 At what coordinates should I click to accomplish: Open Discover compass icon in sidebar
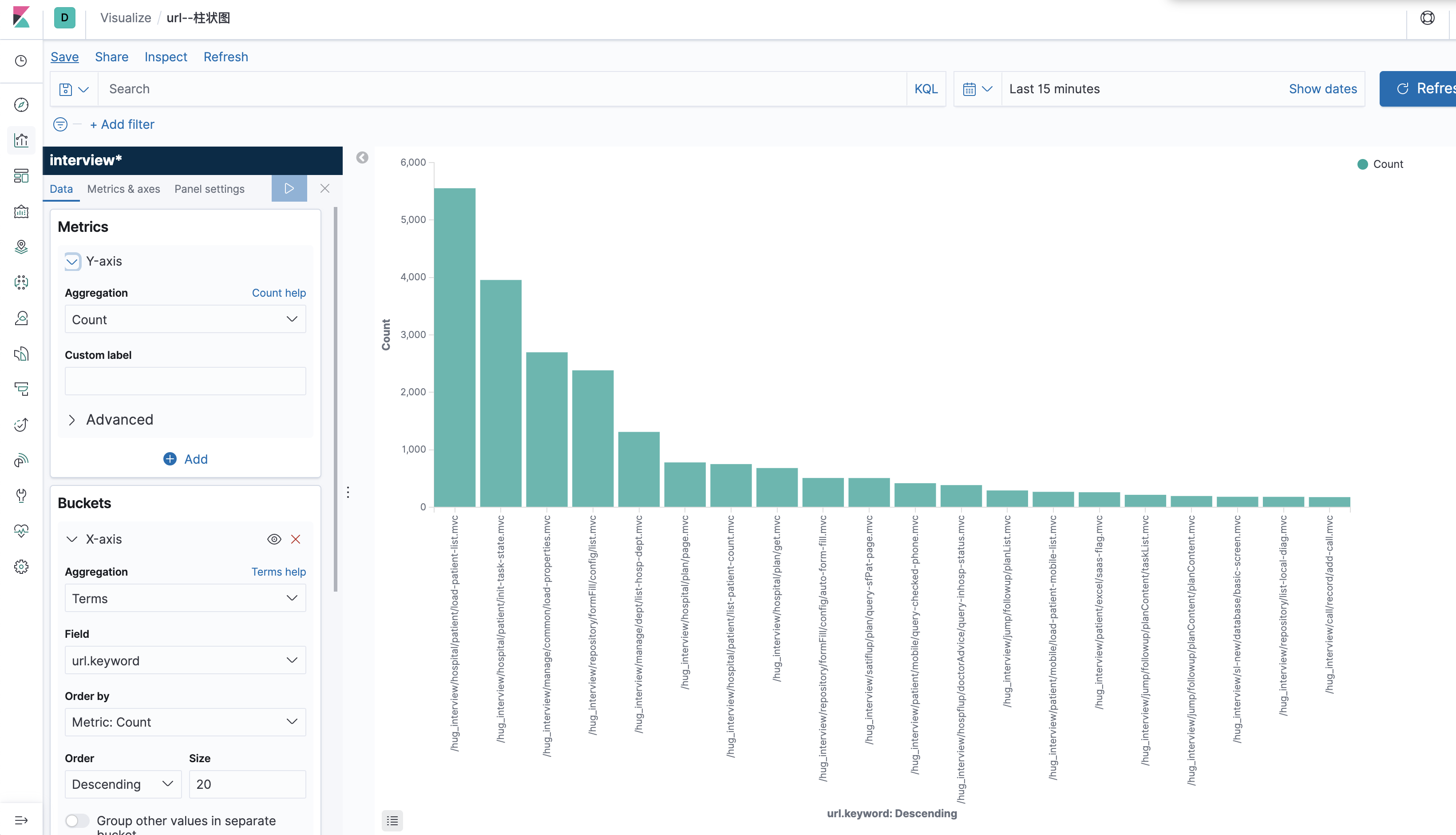click(x=21, y=105)
